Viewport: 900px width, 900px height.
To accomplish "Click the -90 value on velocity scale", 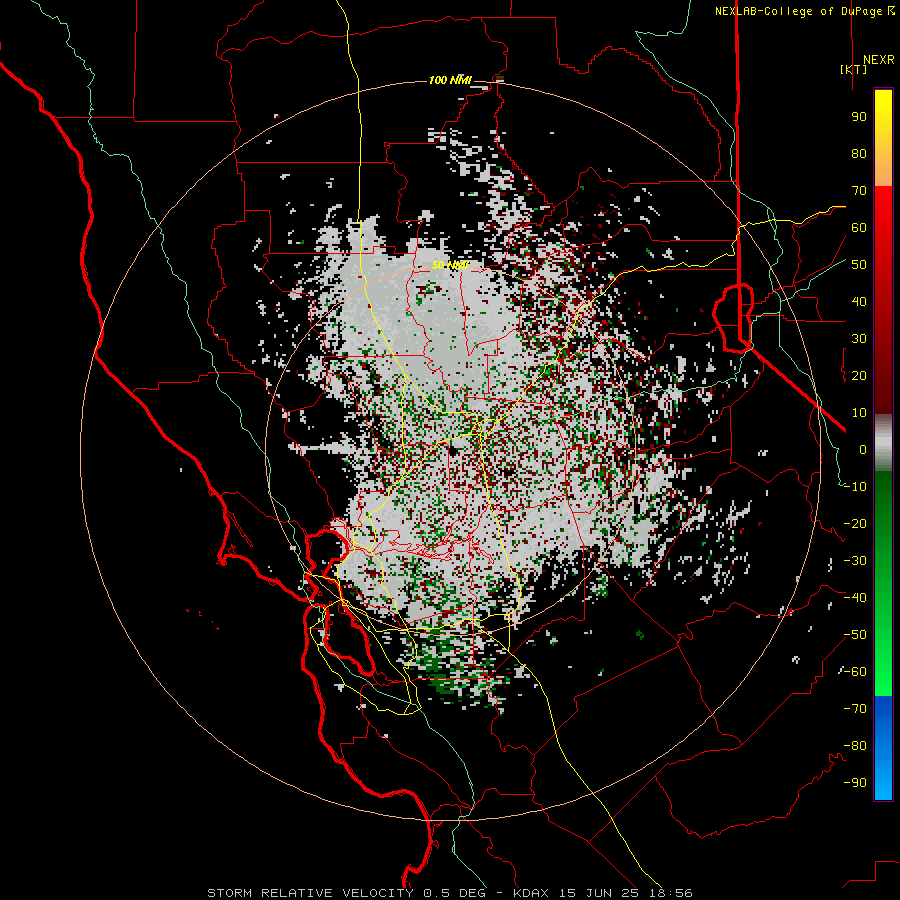I will [855, 783].
